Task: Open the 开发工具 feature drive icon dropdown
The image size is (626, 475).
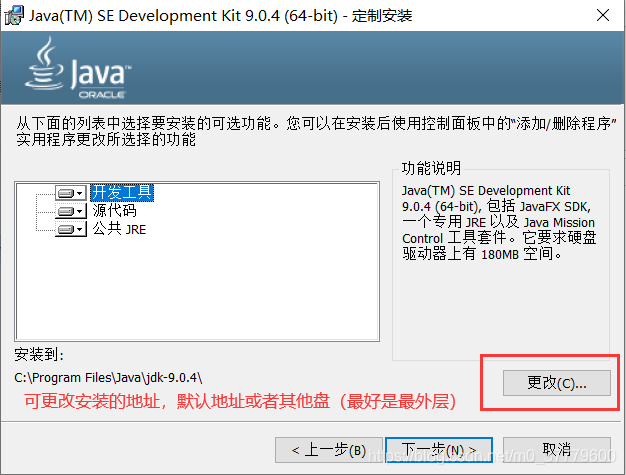Action: pyautogui.click(x=71, y=193)
